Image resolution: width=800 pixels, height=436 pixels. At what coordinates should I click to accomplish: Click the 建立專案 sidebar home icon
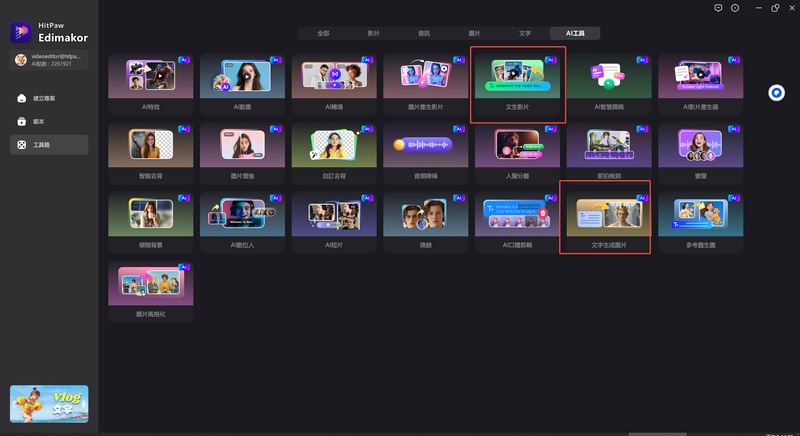click(21, 98)
